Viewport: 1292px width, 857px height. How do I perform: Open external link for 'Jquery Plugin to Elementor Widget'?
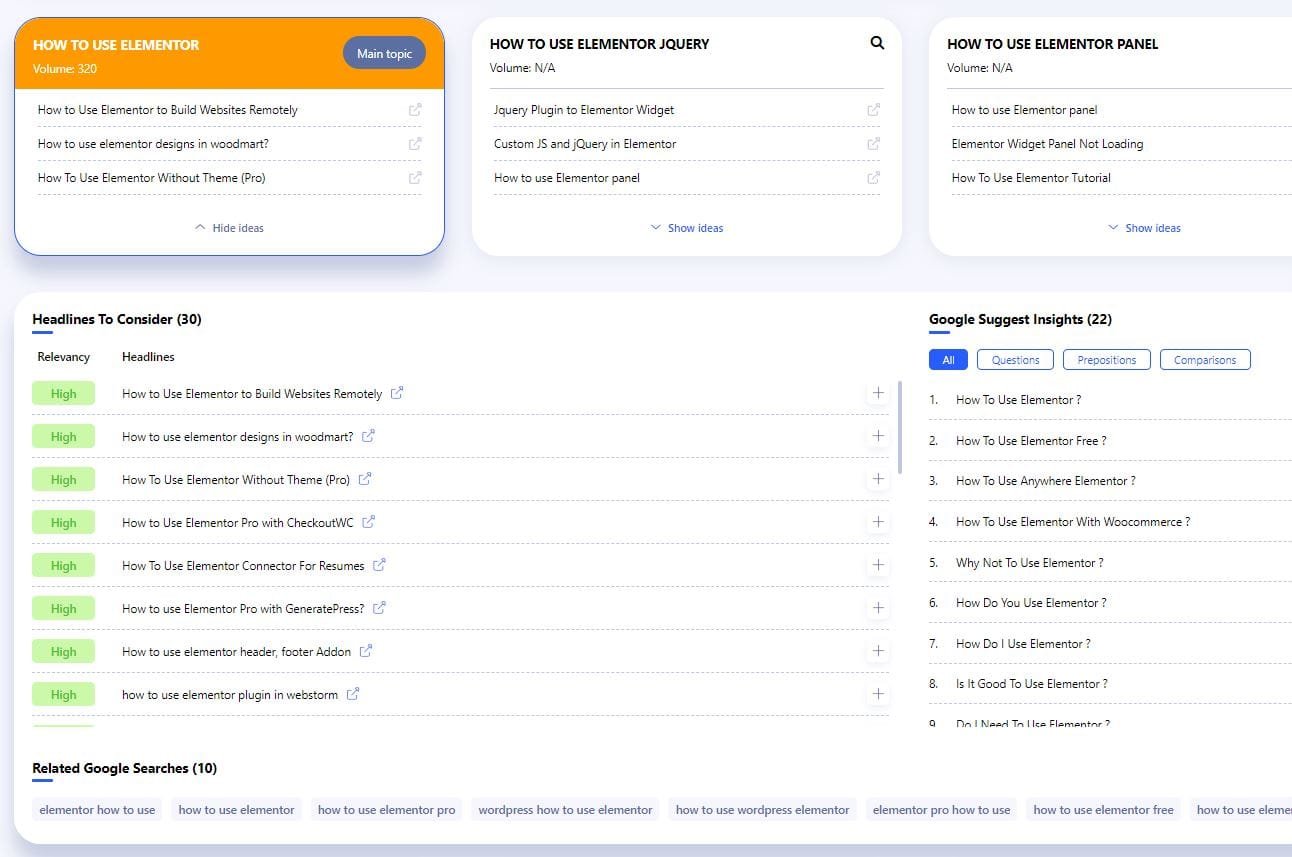point(873,110)
